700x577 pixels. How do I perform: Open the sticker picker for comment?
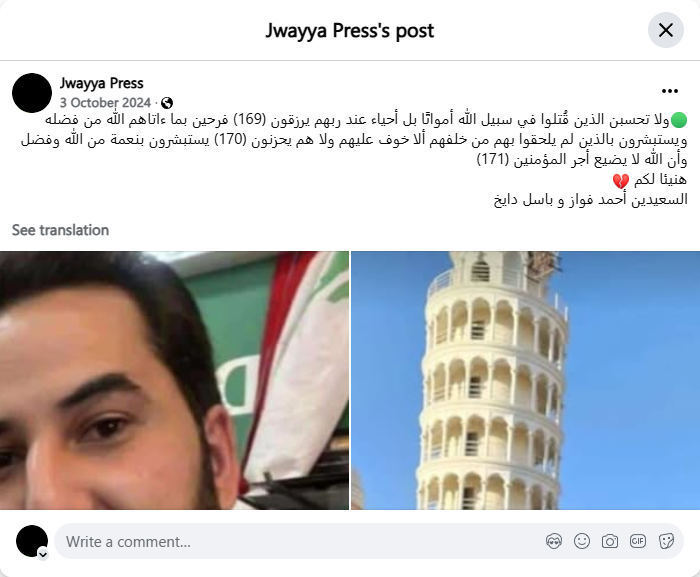coord(666,541)
